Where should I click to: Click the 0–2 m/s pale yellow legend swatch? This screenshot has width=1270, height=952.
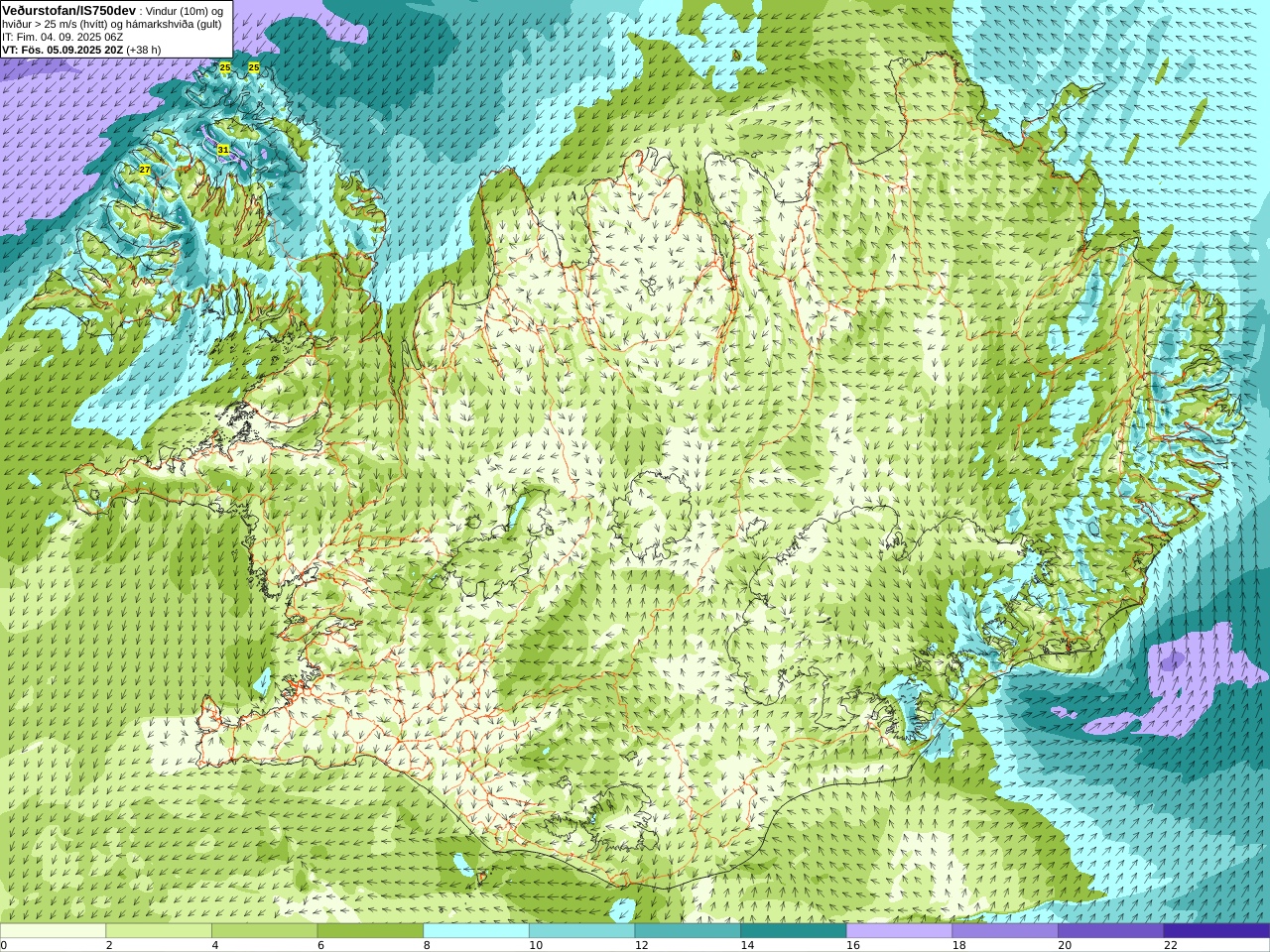click(53, 930)
